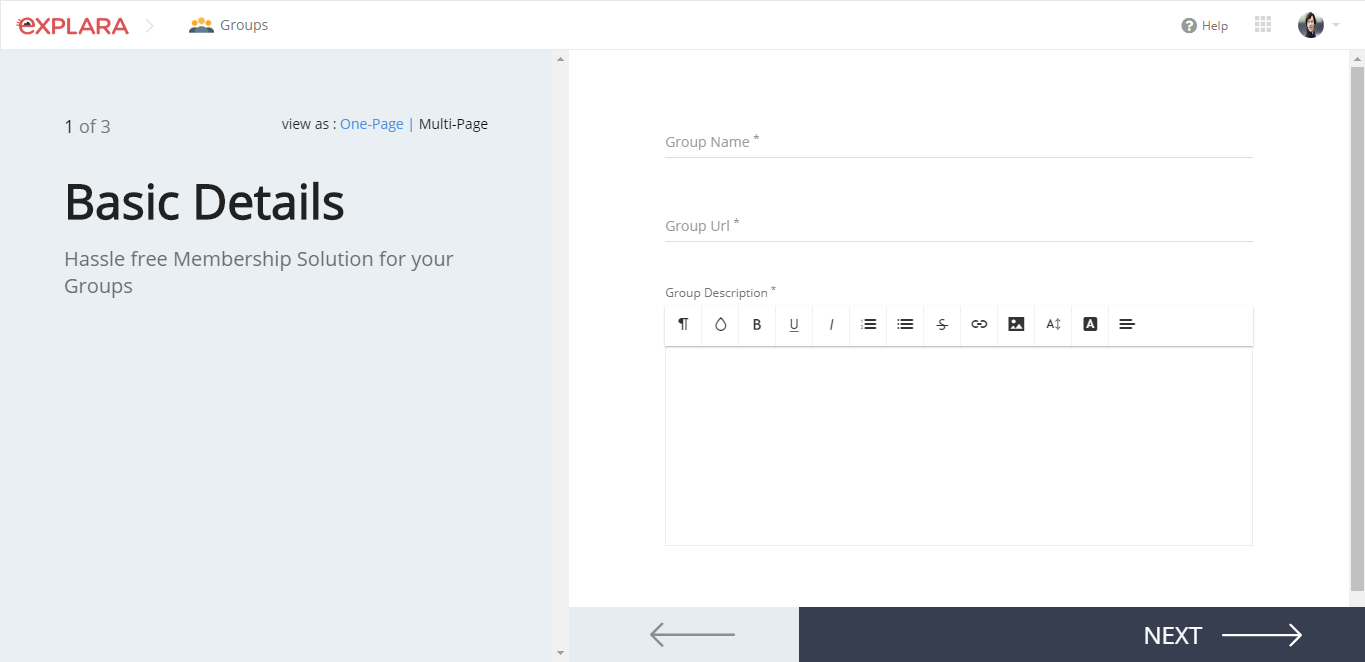Screen dimensions: 1365x662
Task: Click the breadcrumb chevron after Explara
Action: coord(150,25)
